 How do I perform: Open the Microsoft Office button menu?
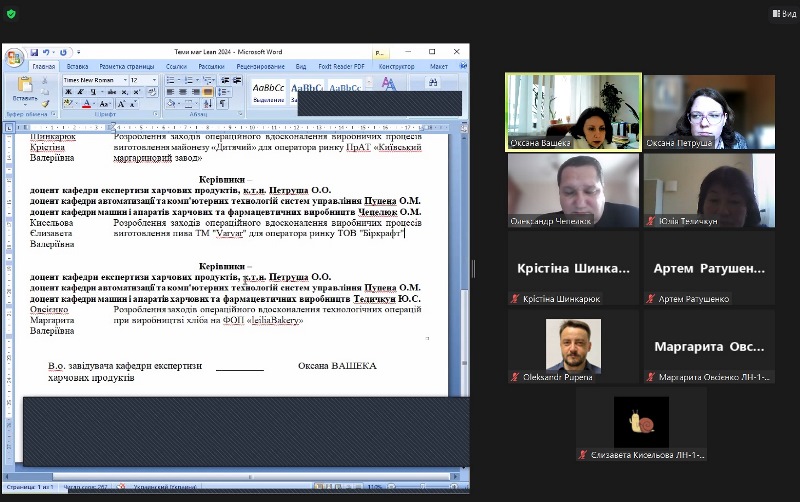14,58
